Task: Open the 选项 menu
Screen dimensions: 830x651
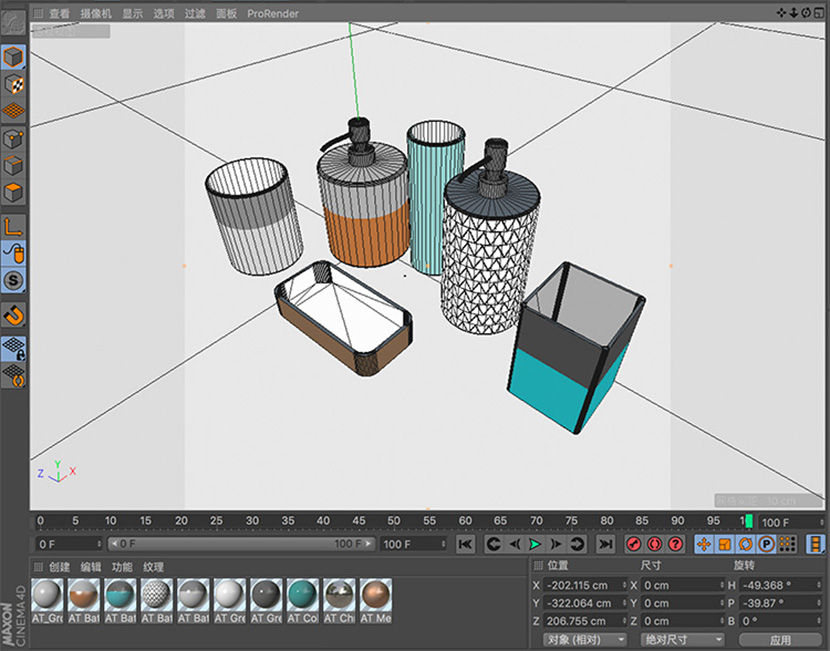Action: [x=164, y=14]
